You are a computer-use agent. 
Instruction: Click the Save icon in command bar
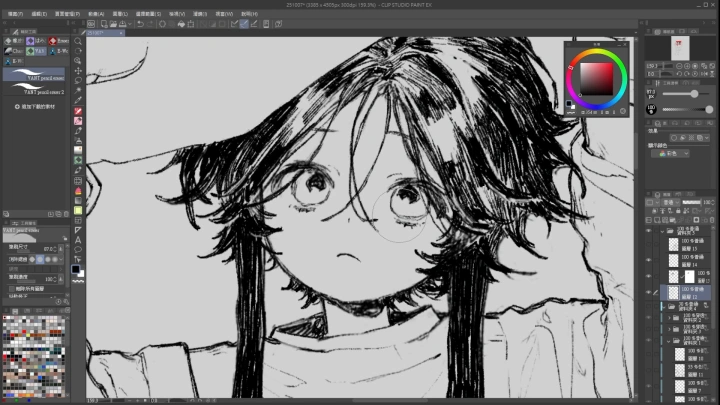coord(121,23)
